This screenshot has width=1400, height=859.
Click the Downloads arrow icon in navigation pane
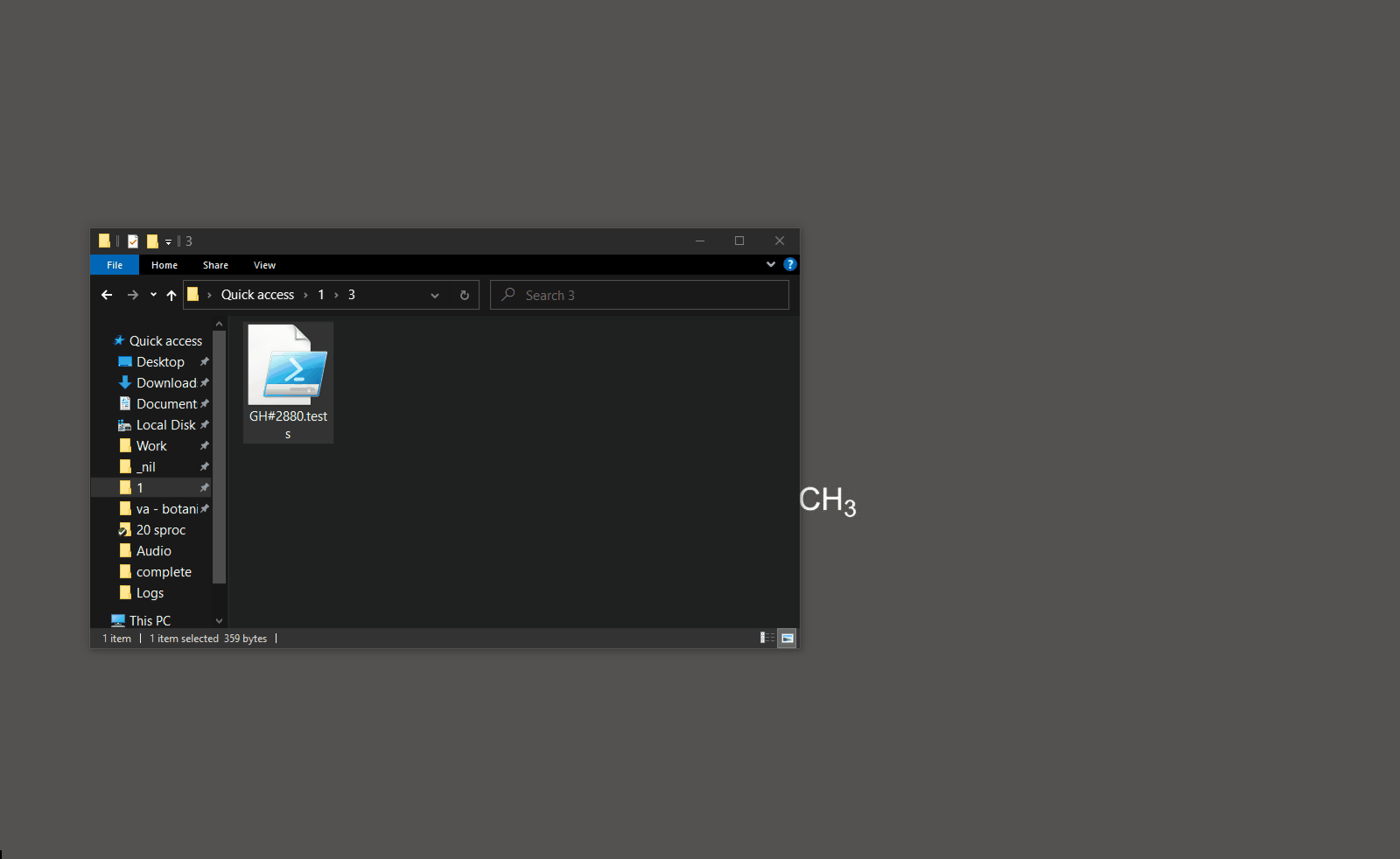coord(125,383)
